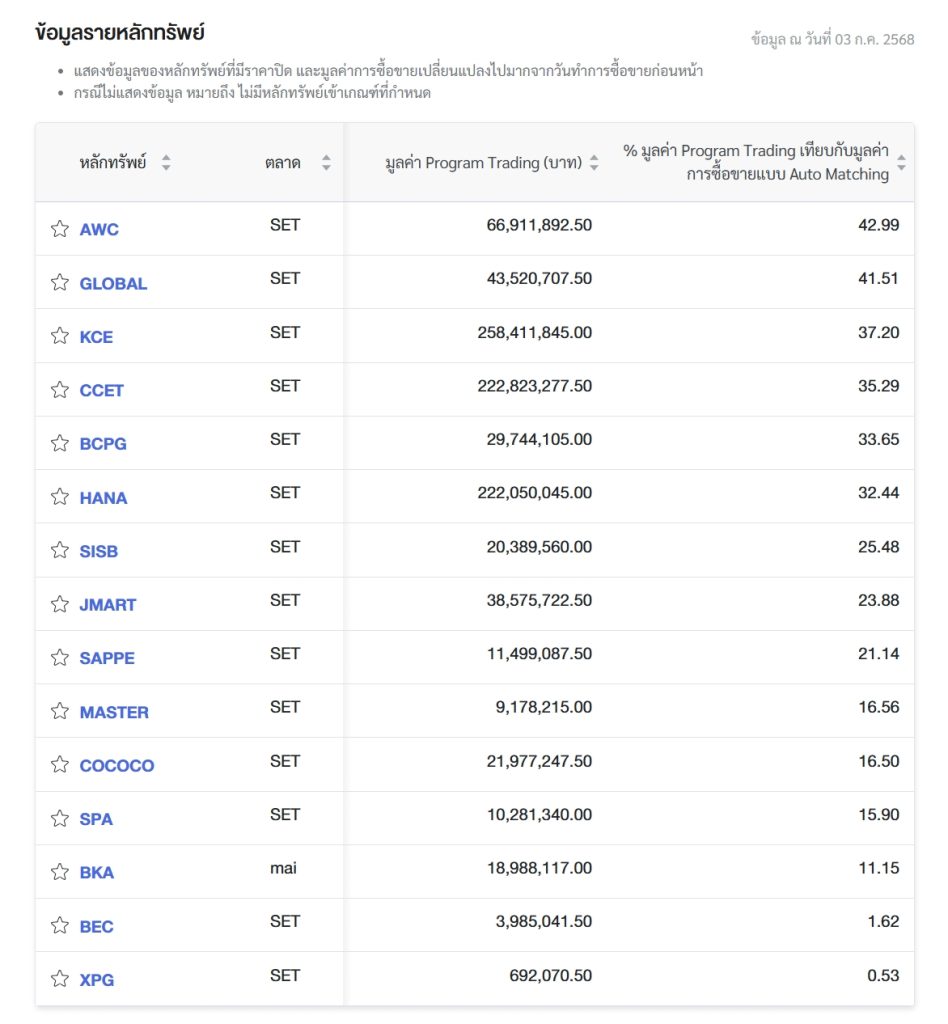Click star icon beside COCOCO

coord(59,765)
